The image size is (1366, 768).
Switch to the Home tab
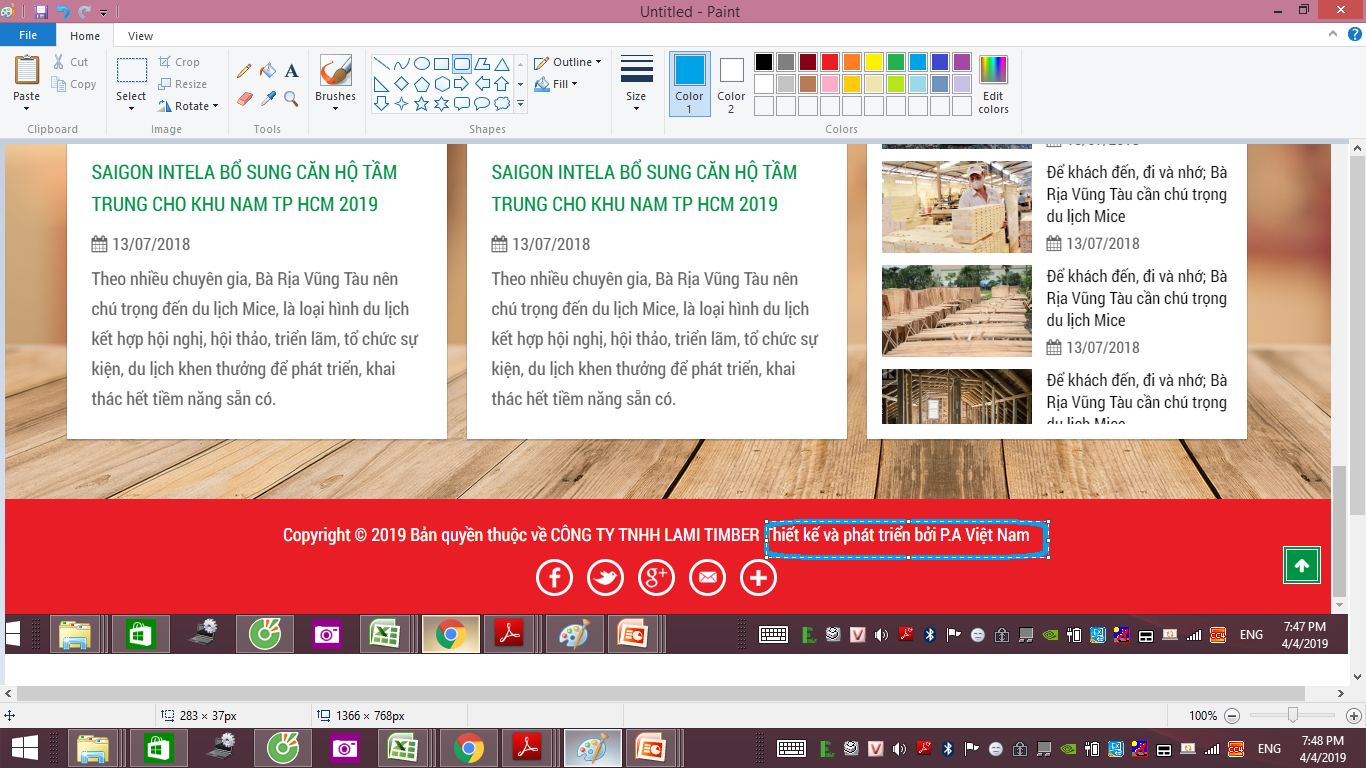pos(85,36)
